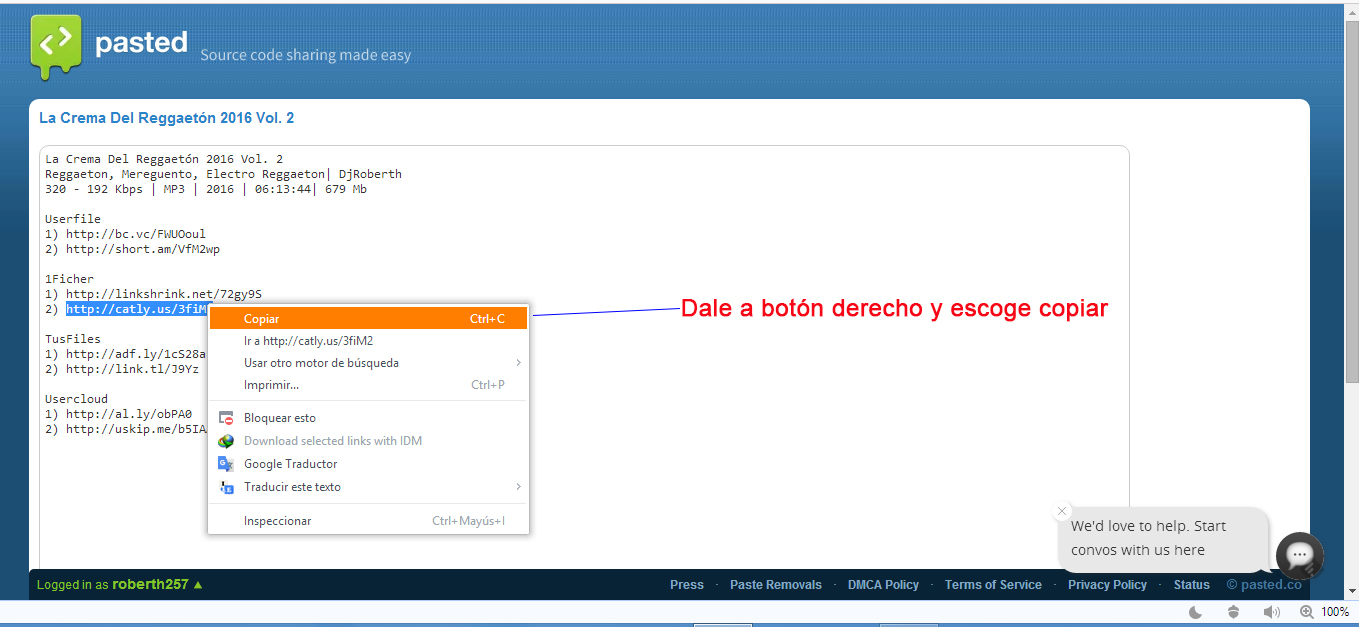Open the chat widget bubble
This screenshot has height=627, width=1359.
point(1299,555)
